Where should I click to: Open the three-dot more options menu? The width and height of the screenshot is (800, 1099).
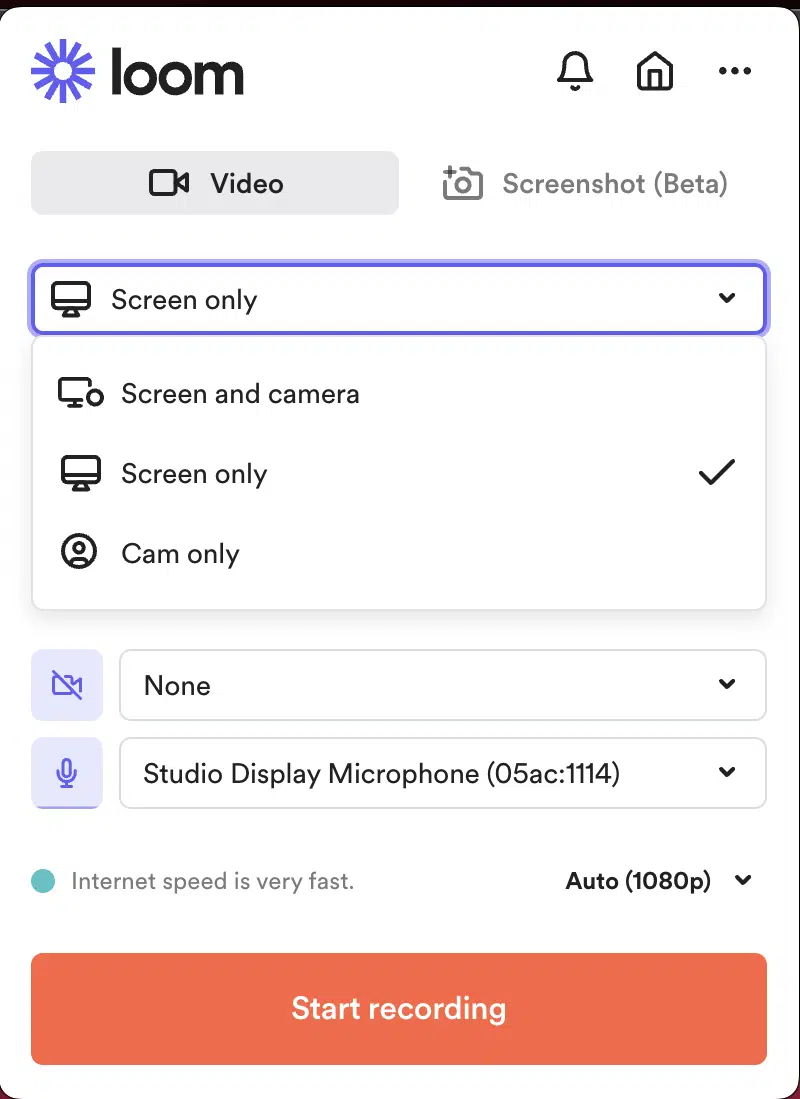[x=735, y=71]
